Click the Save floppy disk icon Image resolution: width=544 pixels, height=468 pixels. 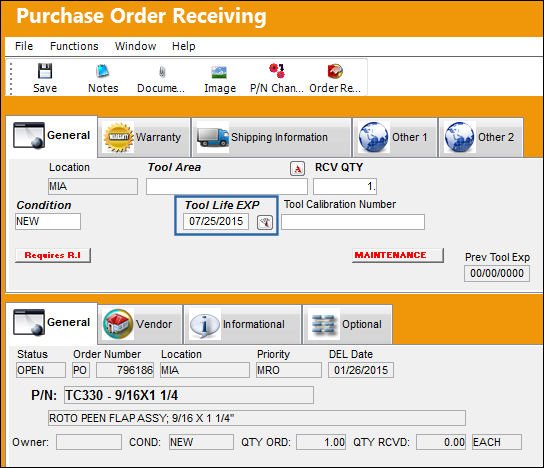(45, 71)
